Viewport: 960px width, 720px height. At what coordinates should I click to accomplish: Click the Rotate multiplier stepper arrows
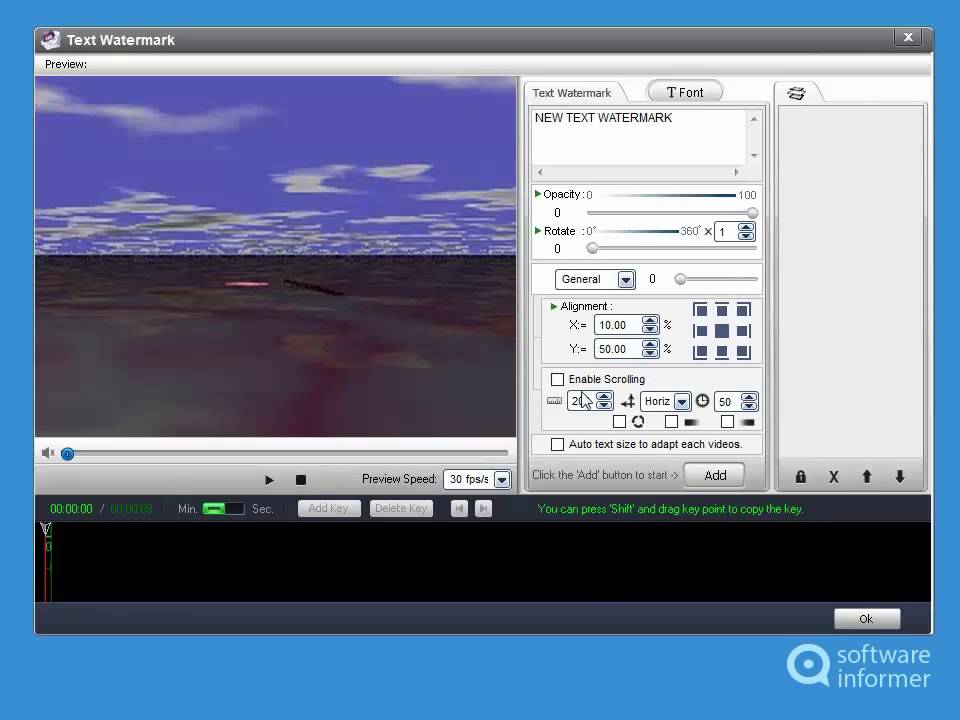(x=746, y=231)
